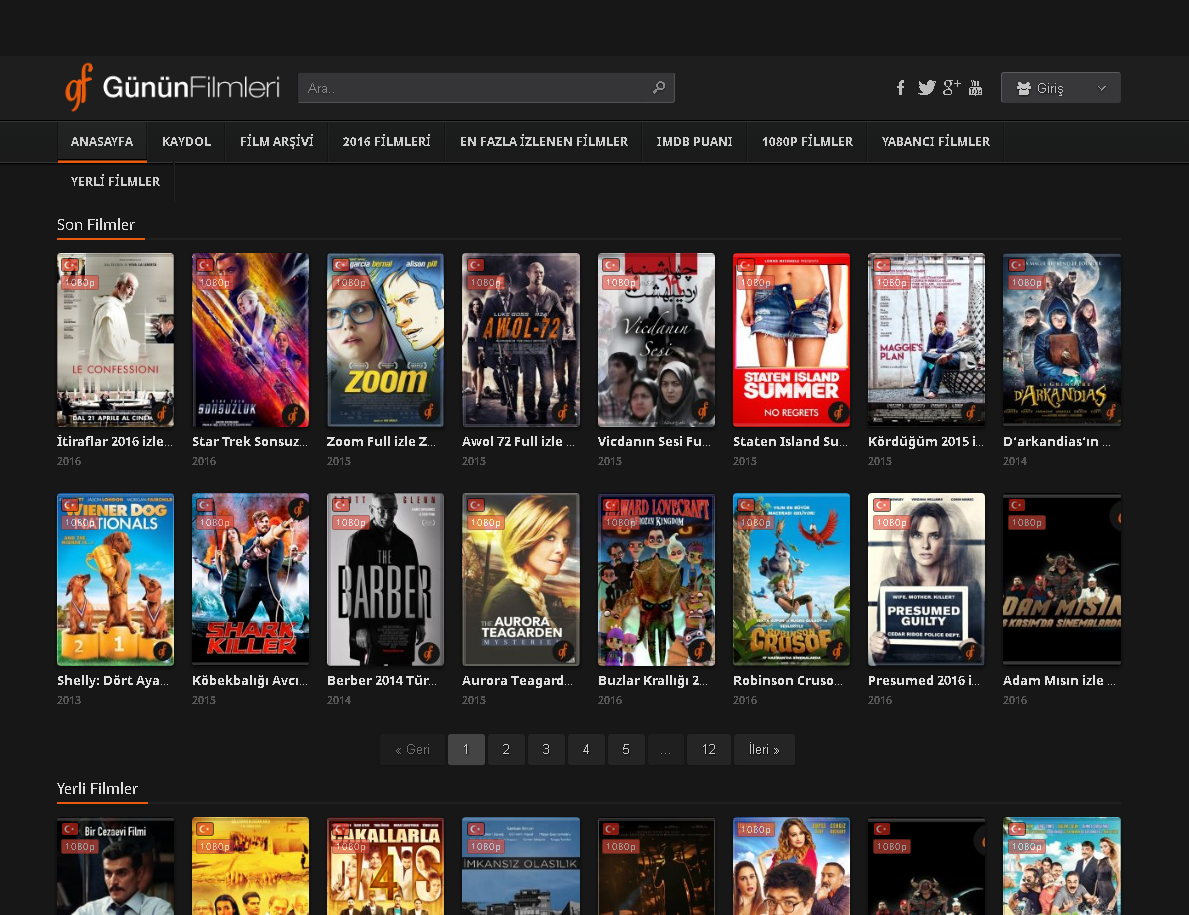Open the Twitter social icon
The width and height of the screenshot is (1189, 915).
coord(926,88)
